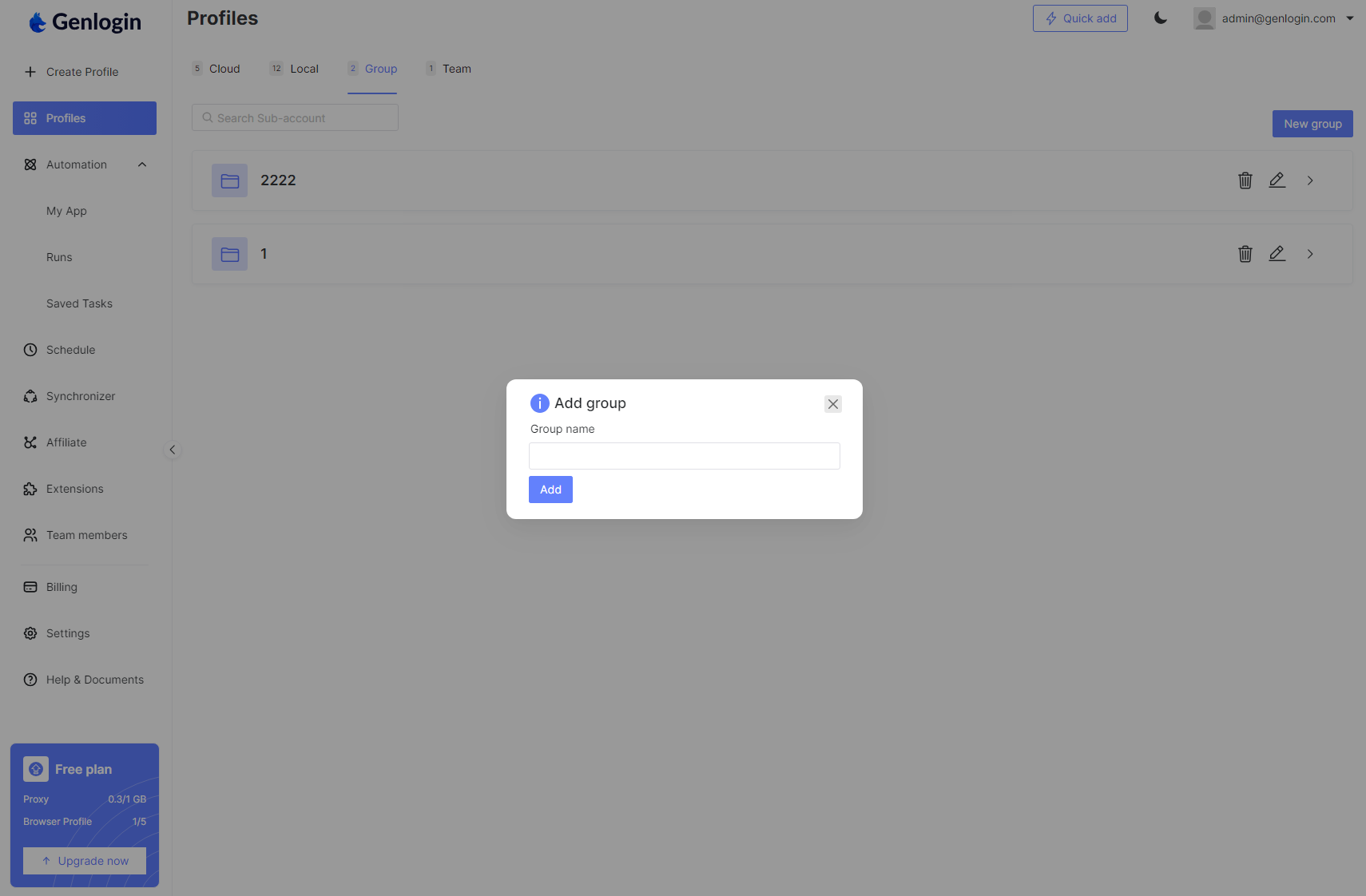
Task: Close the Add group dialog
Action: (x=832, y=404)
